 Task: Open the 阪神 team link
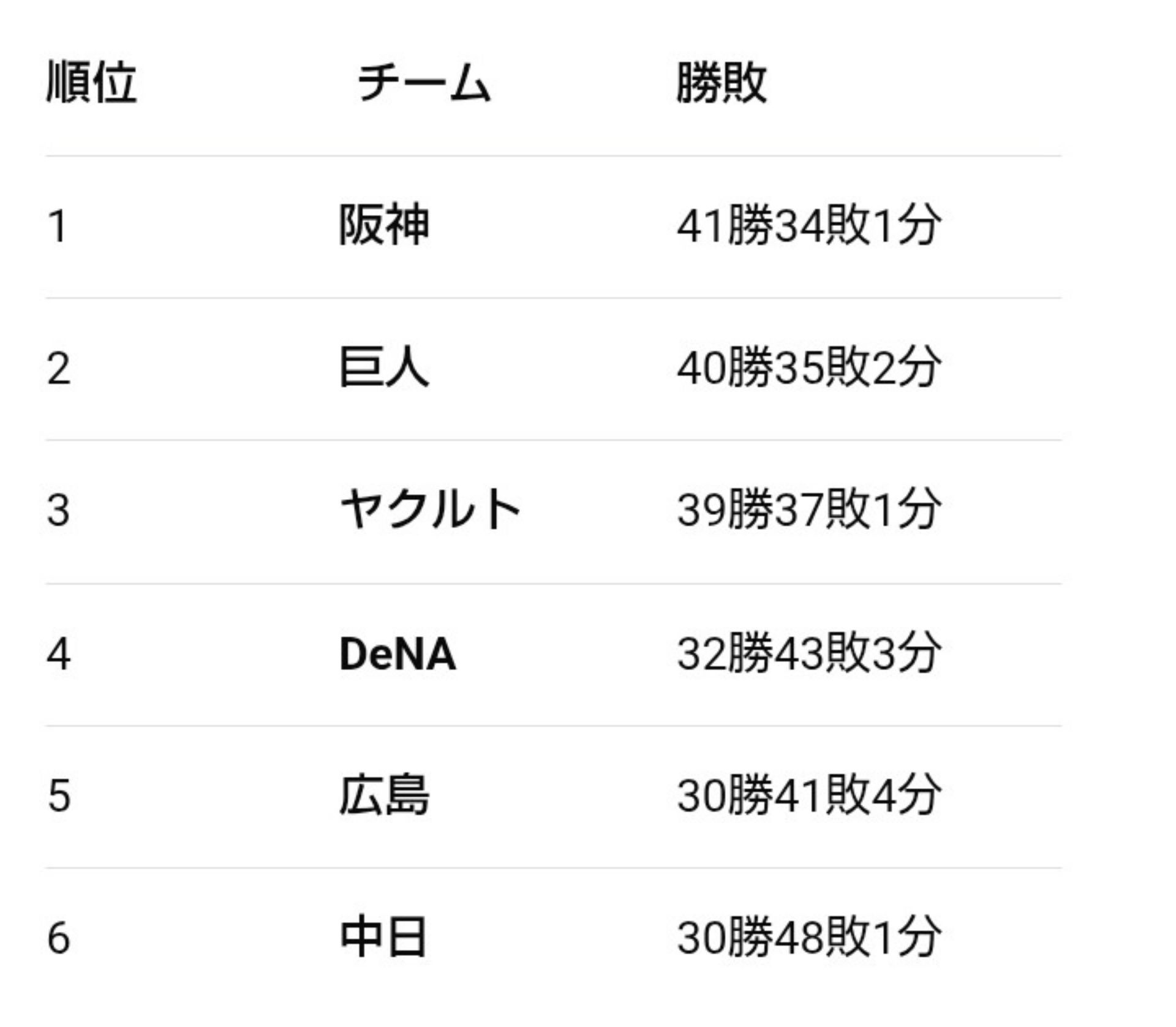(x=385, y=225)
